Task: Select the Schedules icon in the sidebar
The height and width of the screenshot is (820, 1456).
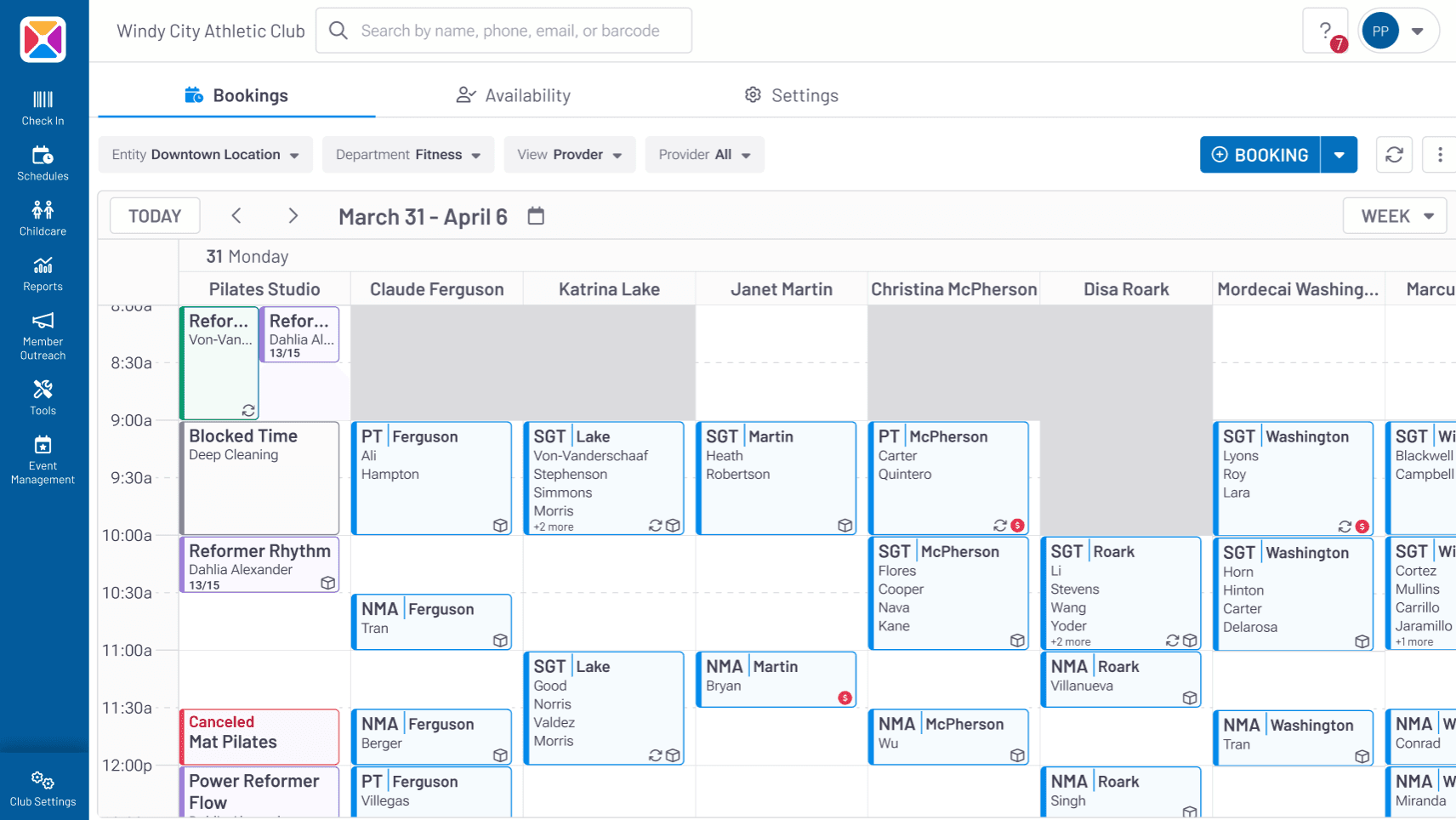Action: click(43, 161)
